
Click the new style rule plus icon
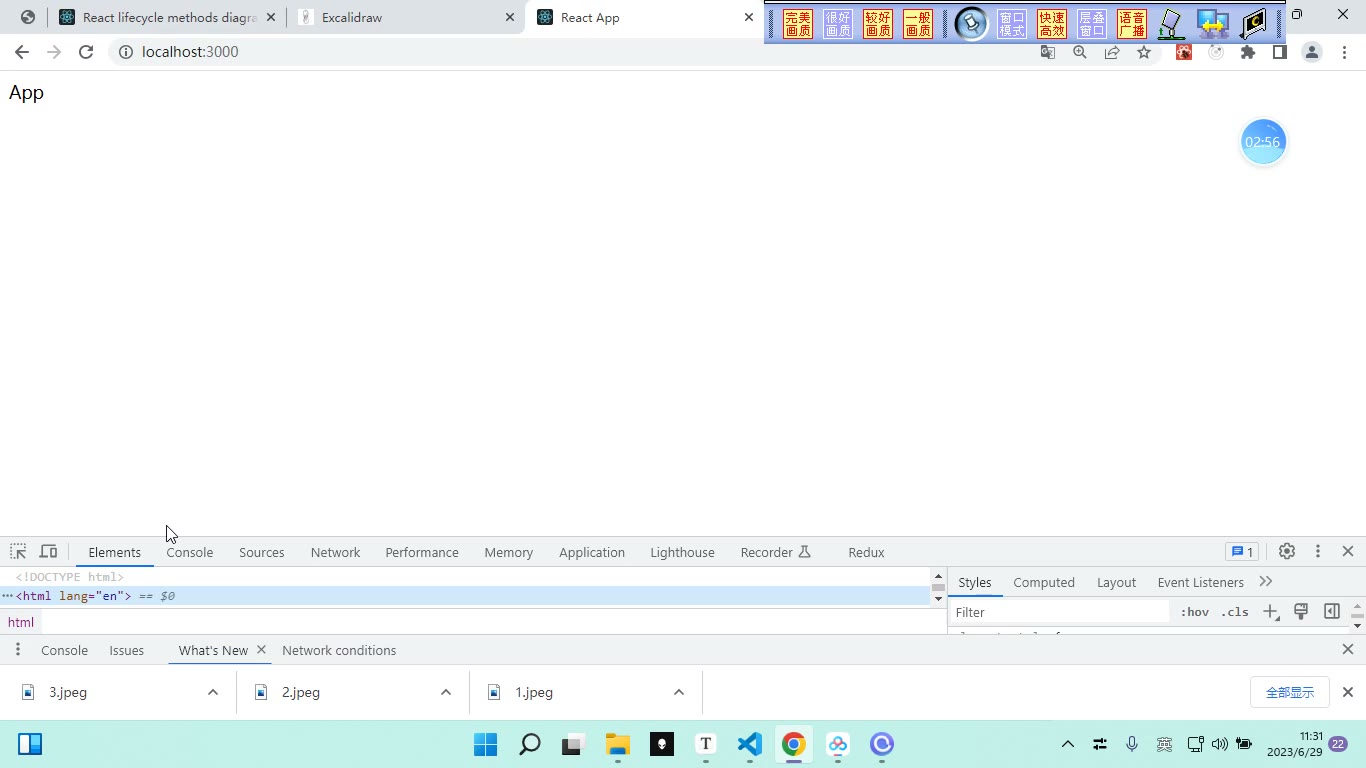click(x=1271, y=612)
